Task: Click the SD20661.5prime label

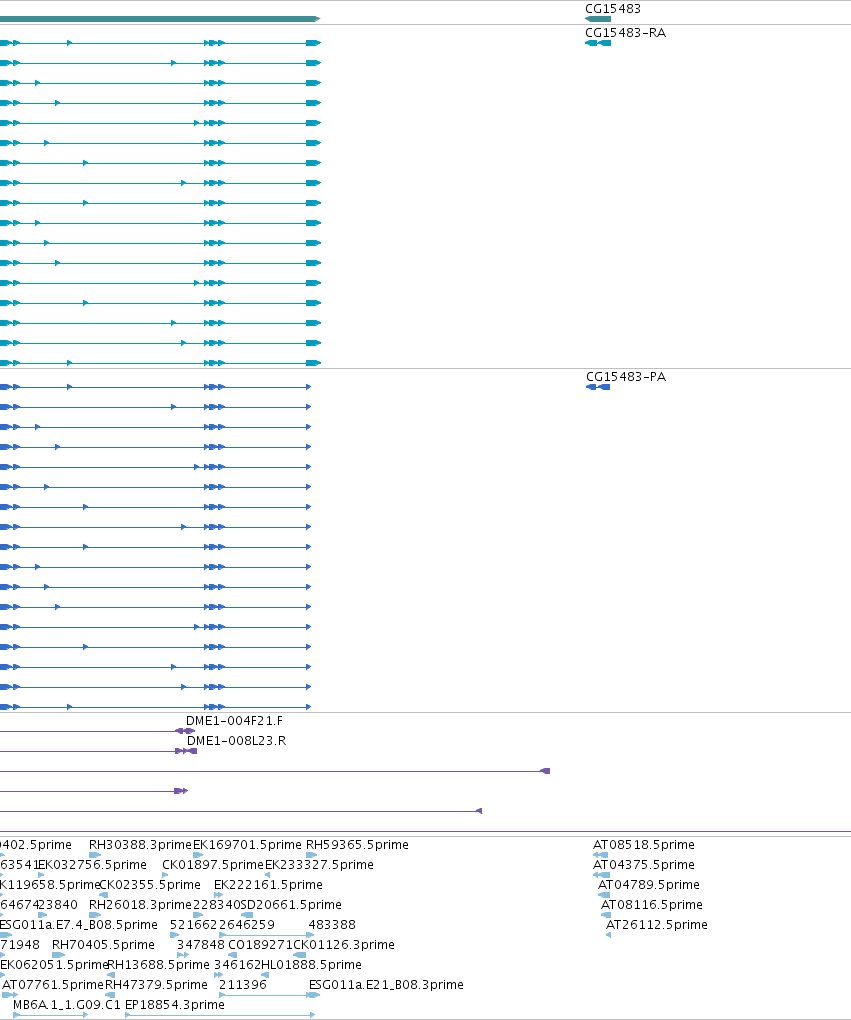Action: click(291, 905)
